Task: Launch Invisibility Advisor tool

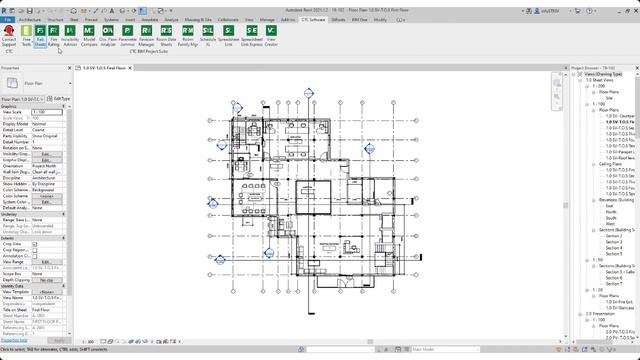Action: coord(70,36)
